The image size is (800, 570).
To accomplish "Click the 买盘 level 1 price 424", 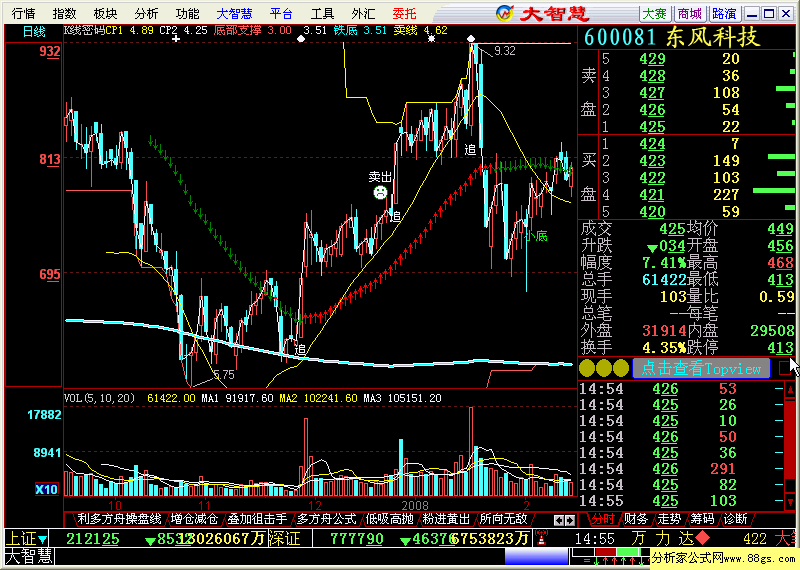I will (x=653, y=143).
